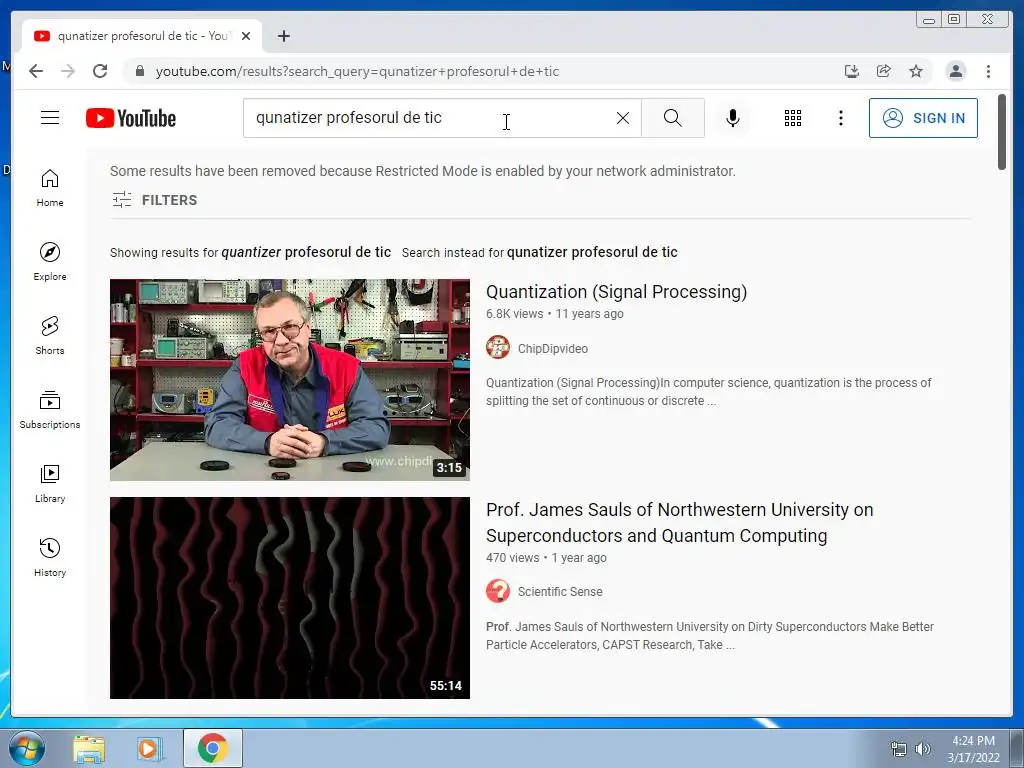The image size is (1024, 768).
Task: Search instead for qunatizer profesorul de tic
Action: tap(592, 252)
